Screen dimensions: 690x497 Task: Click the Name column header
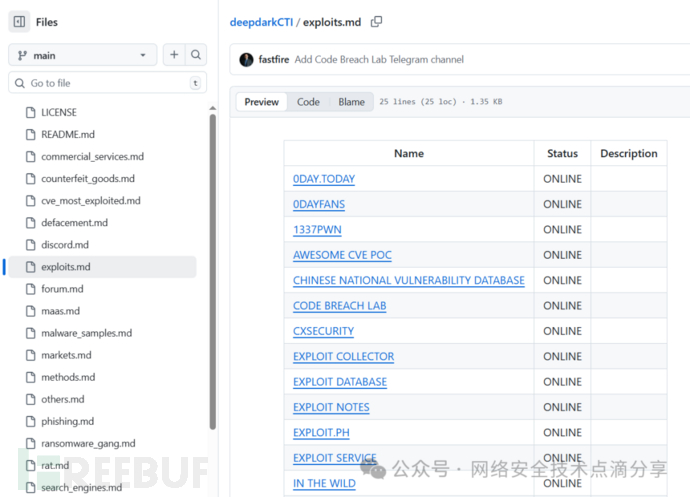pos(409,153)
